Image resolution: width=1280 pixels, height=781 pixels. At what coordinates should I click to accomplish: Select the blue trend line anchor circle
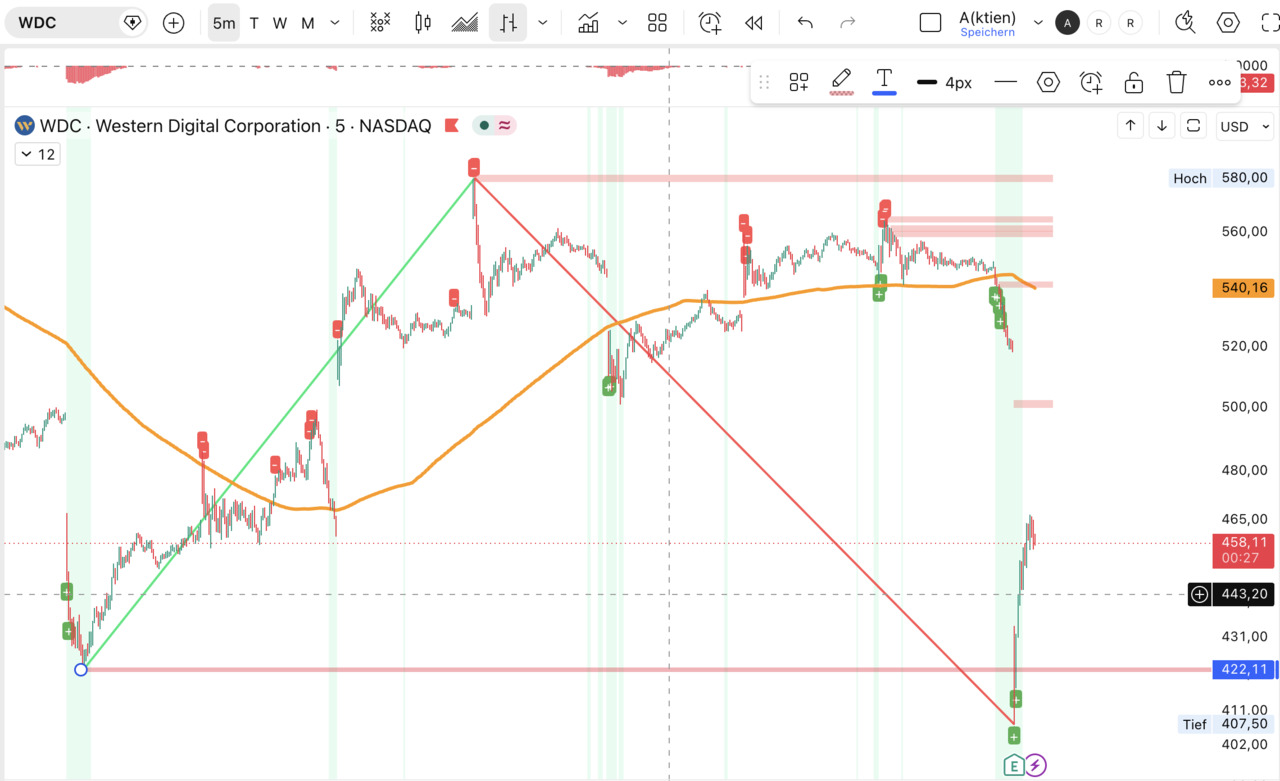(81, 669)
